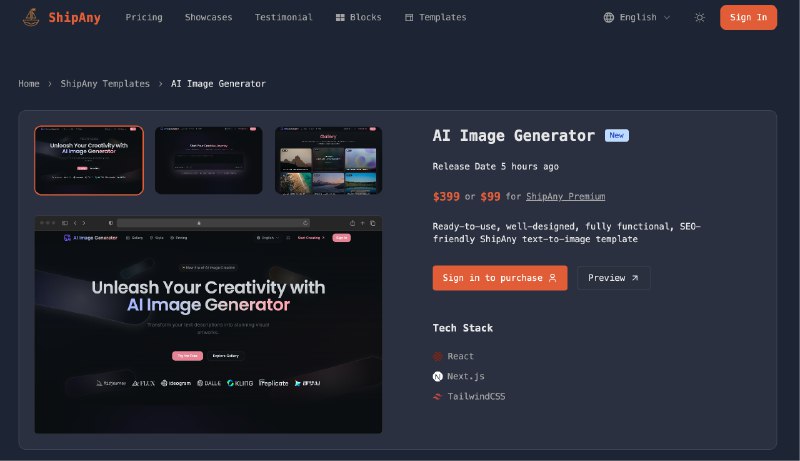Expand the English language dropdown

[637, 17]
